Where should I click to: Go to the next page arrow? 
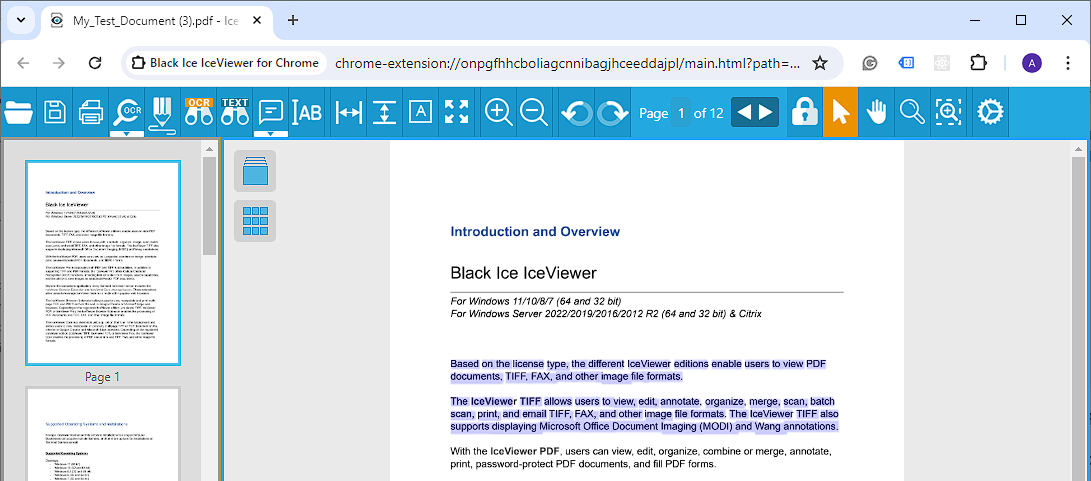click(x=765, y=112)
